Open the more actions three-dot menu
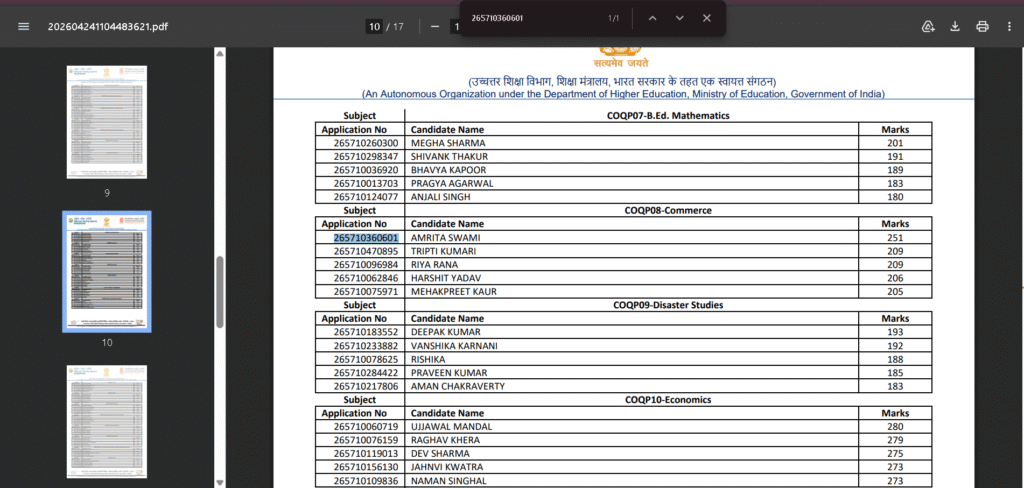Screen dimensions: 1024x488 [x=1009, y=26]
